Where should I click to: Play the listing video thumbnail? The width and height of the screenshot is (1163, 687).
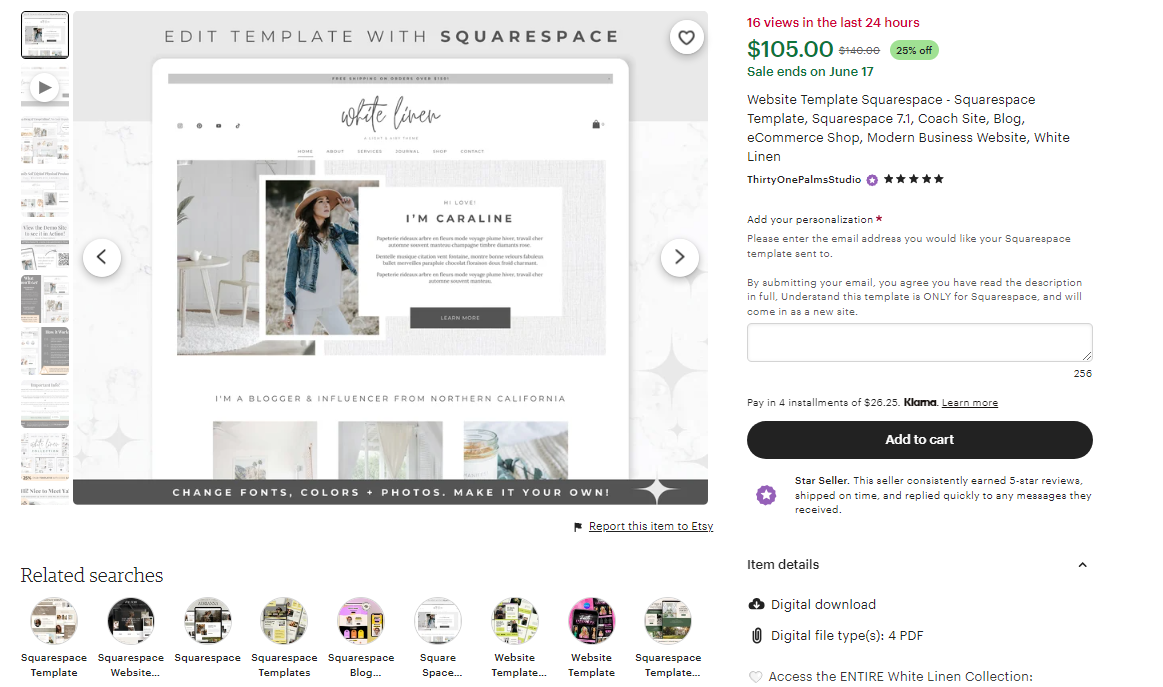pos(45,88)
